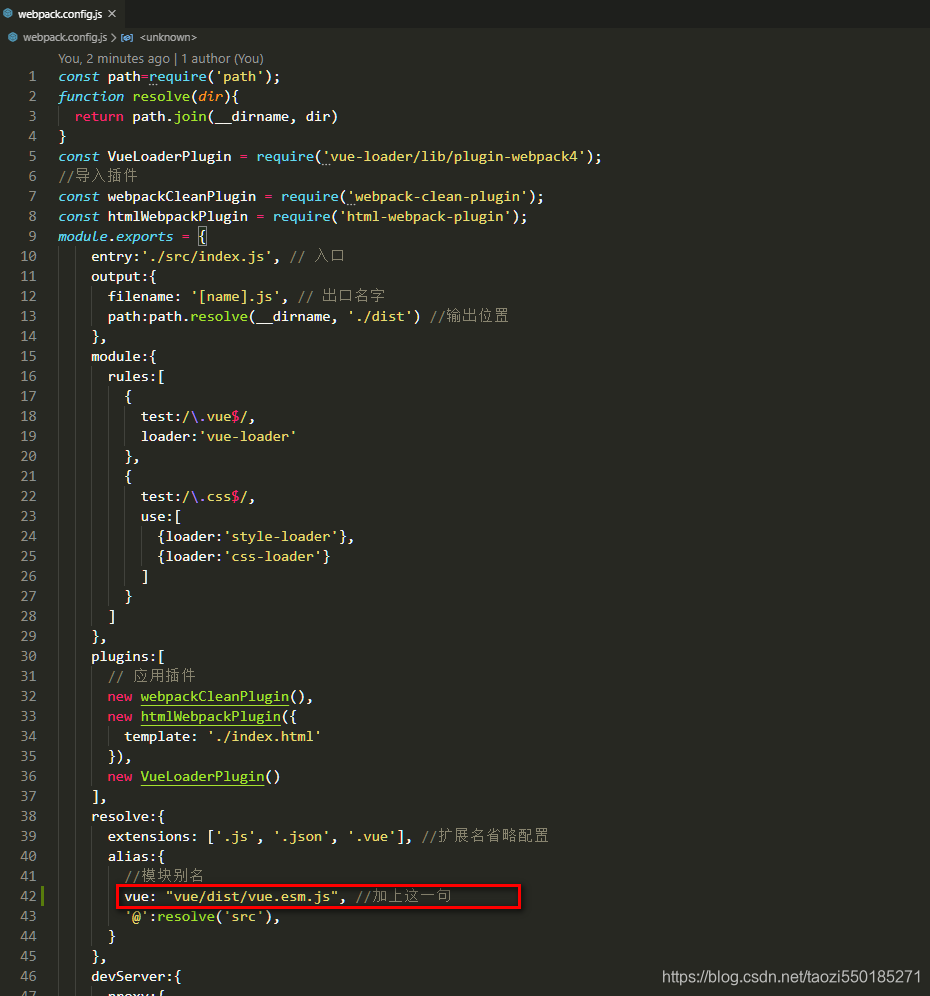Select line number 1 in the gutter

click(x=32, y=76)
